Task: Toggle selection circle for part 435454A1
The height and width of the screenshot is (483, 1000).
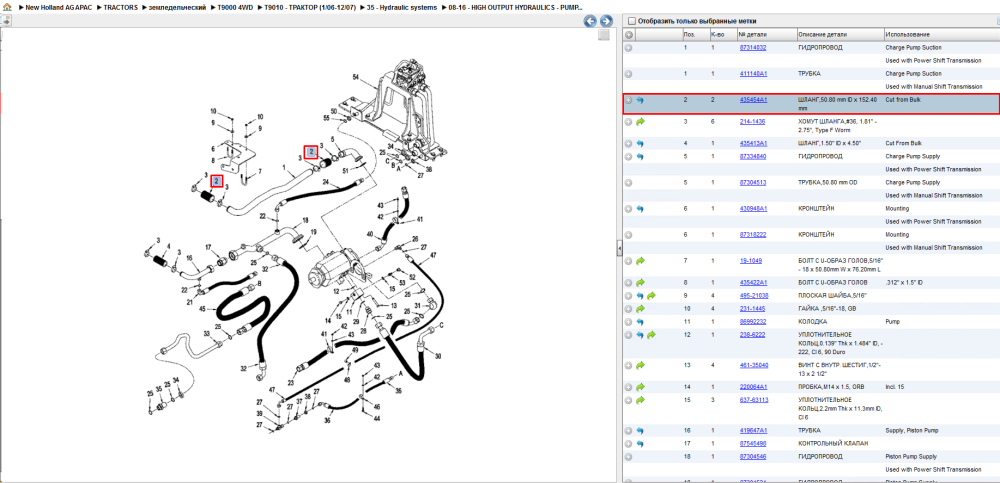Action: click(629, 100)
